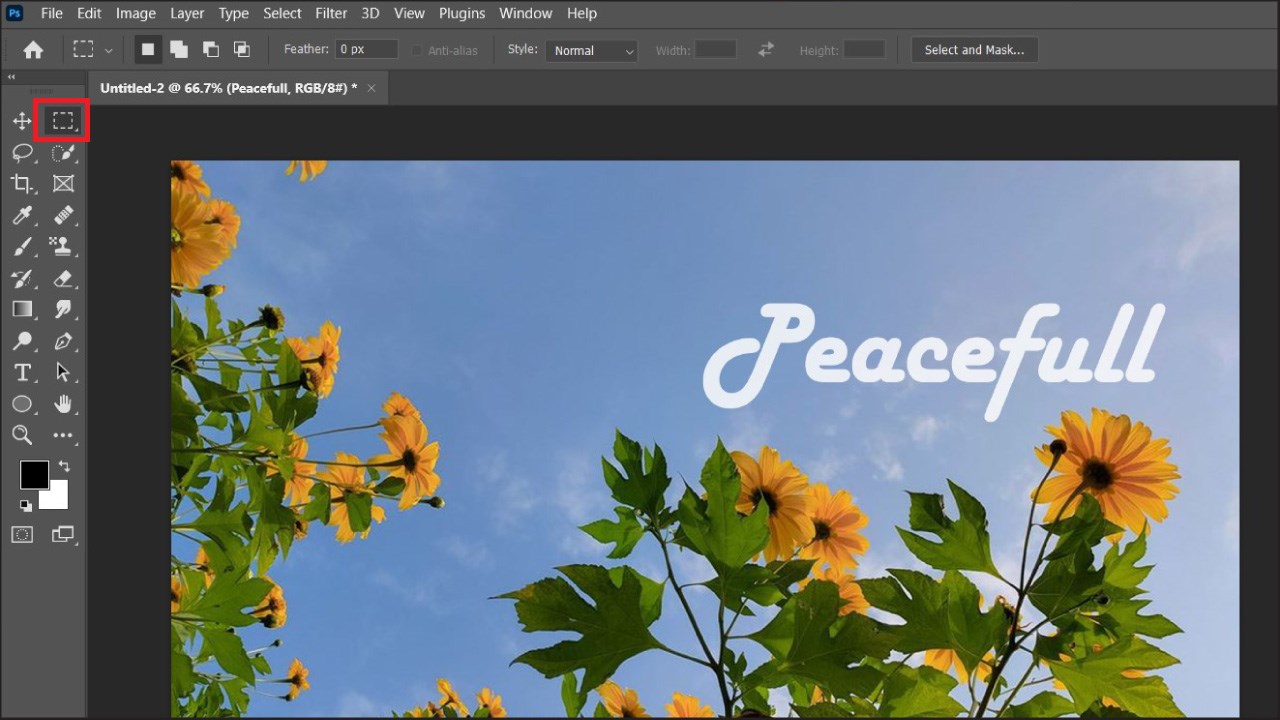1280x720 pixels.
Task: Open the 3D menu
Action: point(370,13)
